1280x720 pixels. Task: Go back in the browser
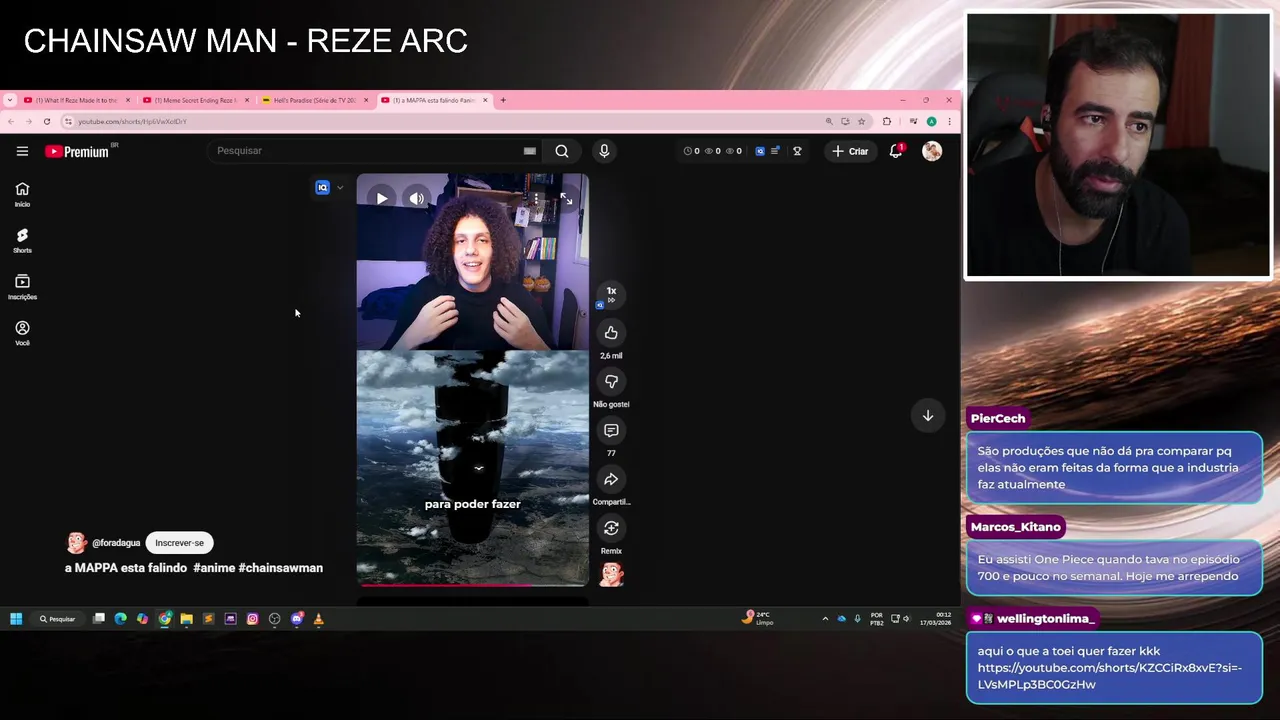coord(10,121)
